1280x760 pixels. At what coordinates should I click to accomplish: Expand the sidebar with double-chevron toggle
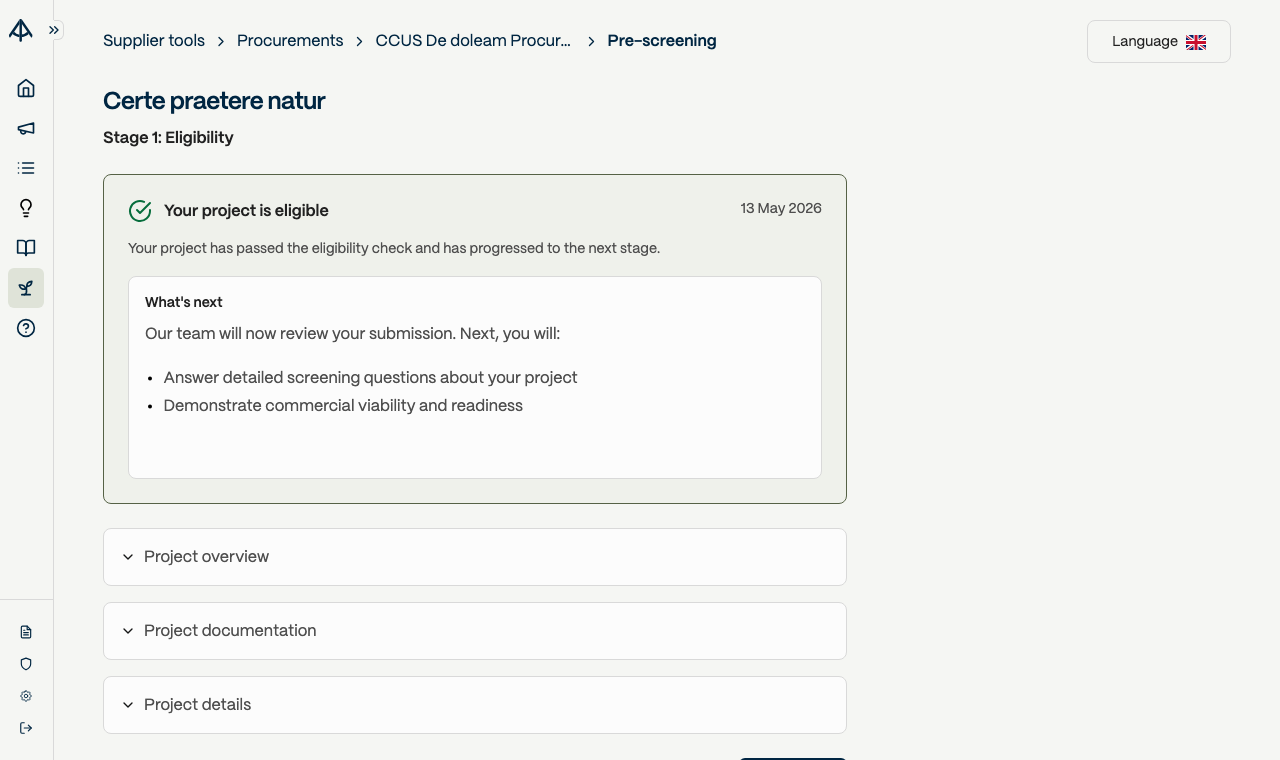click(54, 30)
